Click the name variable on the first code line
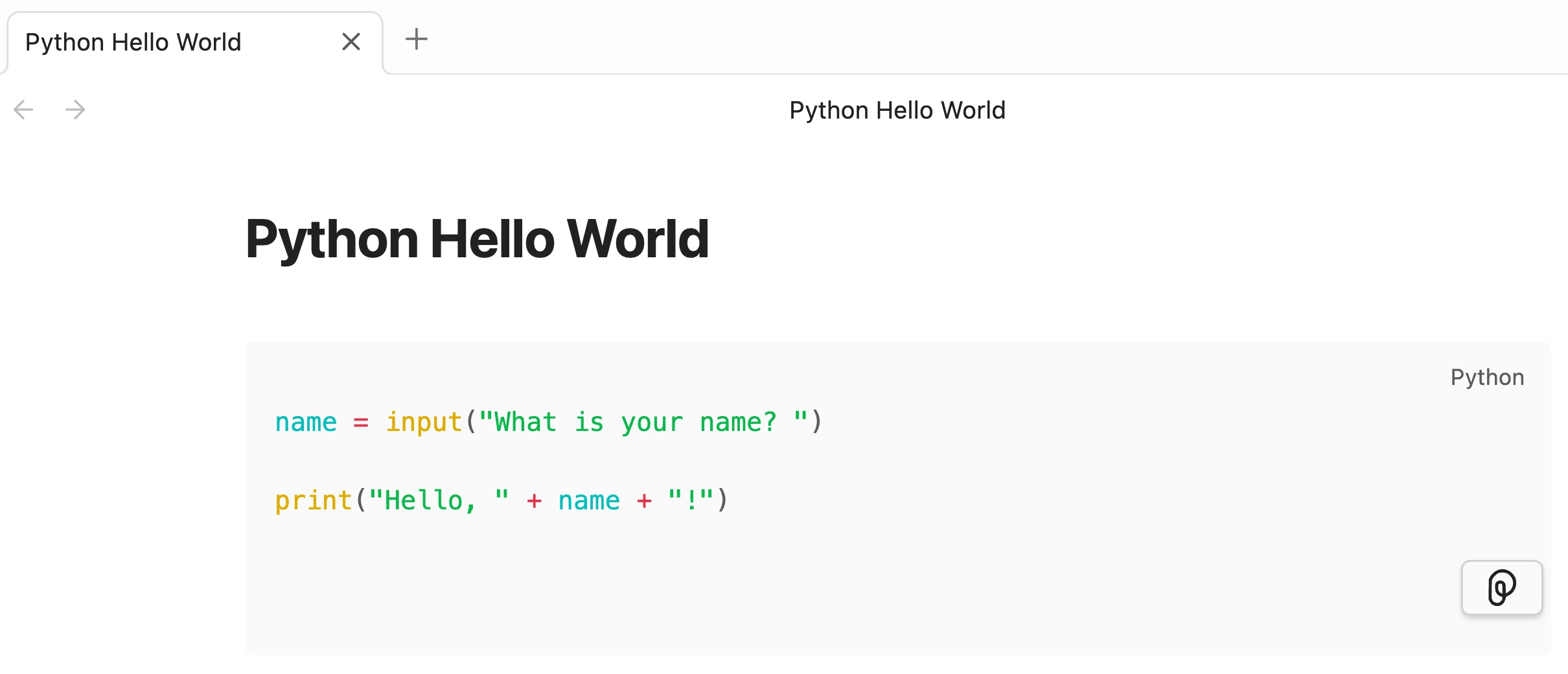This screenshot has width=1568, height=674. (305, 422)
